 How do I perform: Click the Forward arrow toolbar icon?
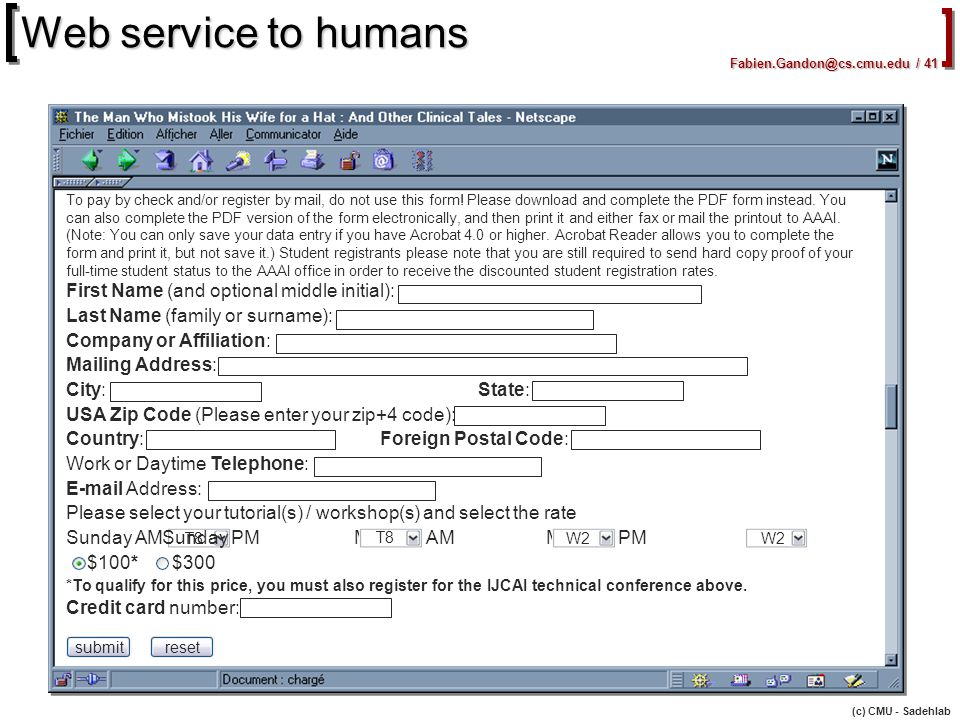point(128,160)
